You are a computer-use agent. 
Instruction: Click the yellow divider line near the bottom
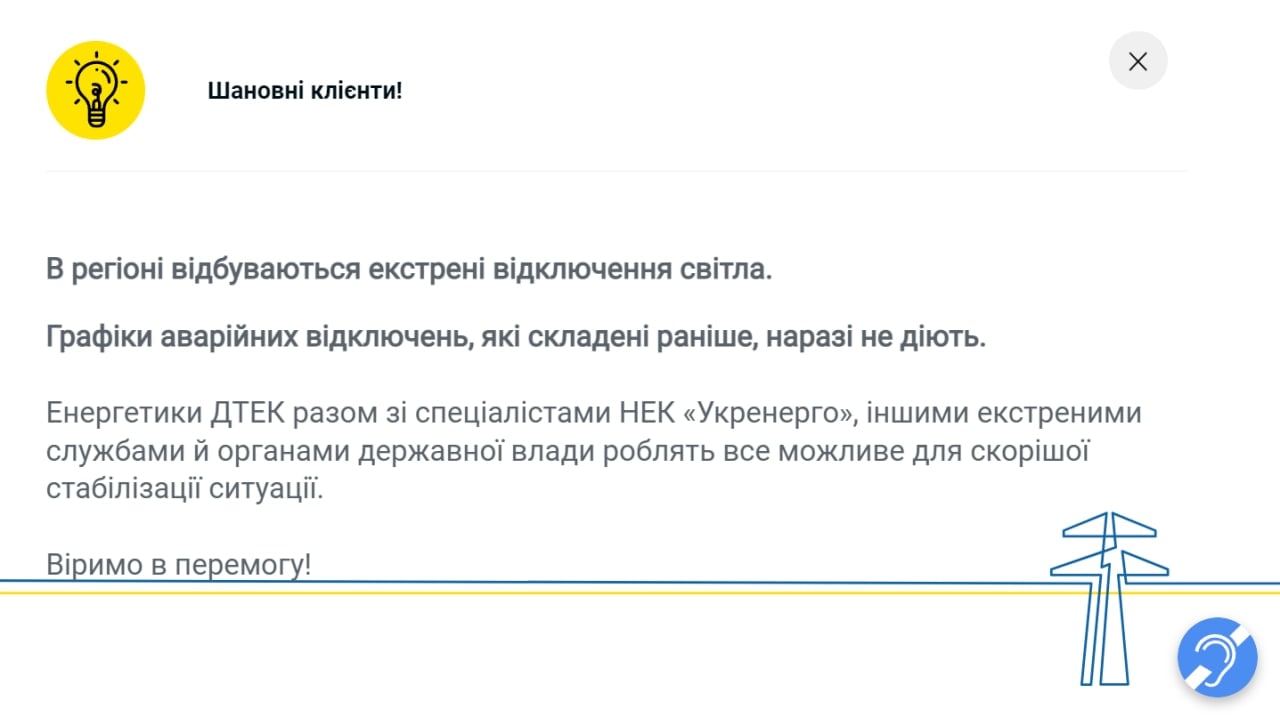point(500,593)
